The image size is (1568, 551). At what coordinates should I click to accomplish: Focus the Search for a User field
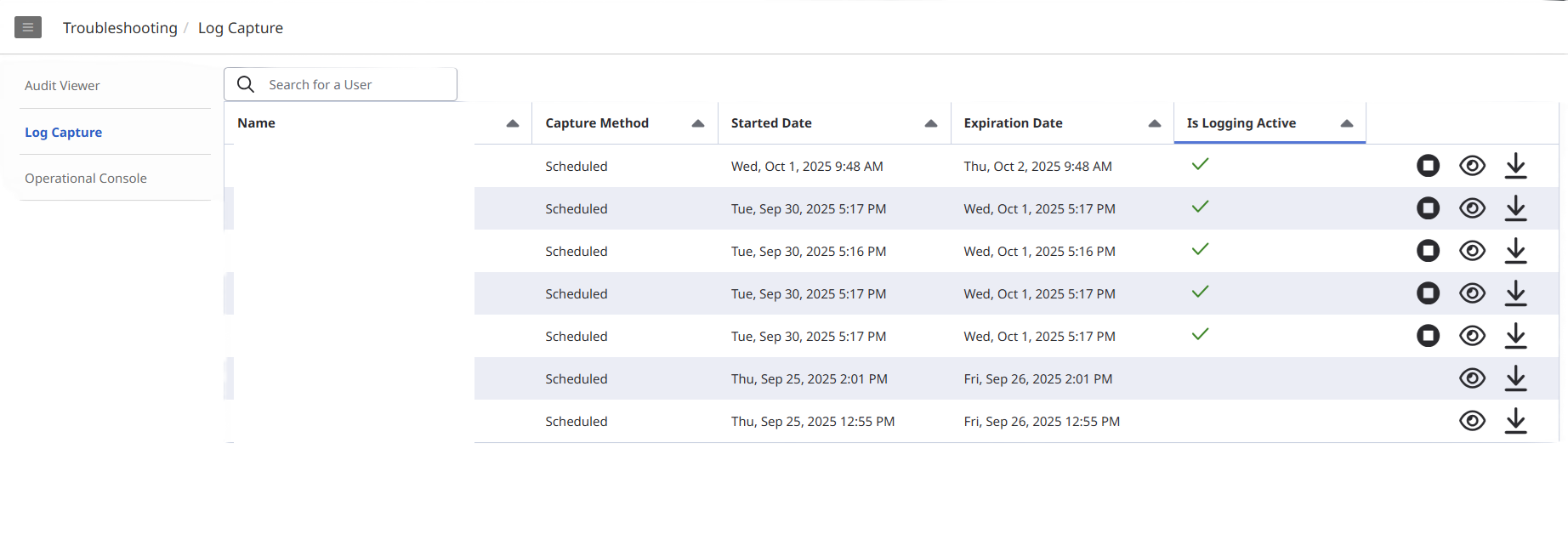[x=357, y=85]
